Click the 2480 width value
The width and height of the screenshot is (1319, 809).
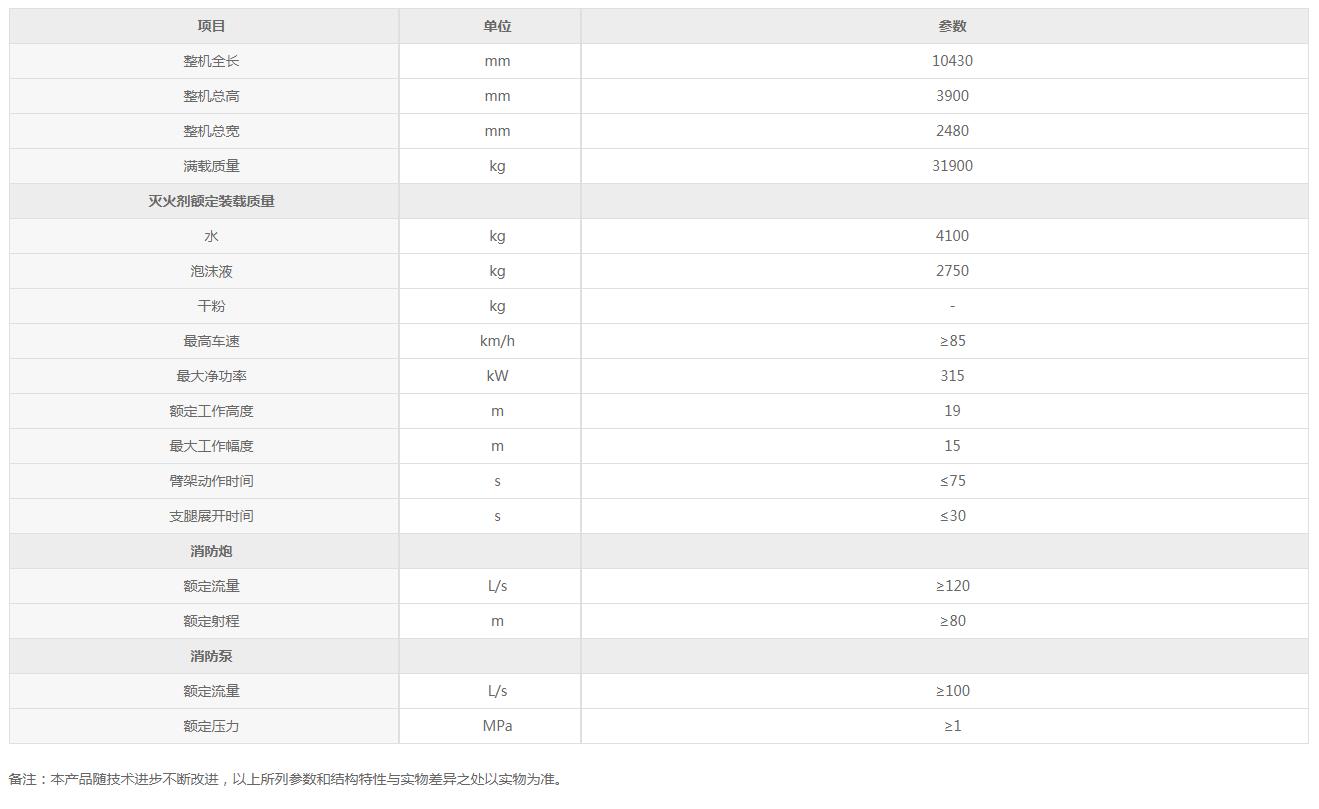coord(952,131)
